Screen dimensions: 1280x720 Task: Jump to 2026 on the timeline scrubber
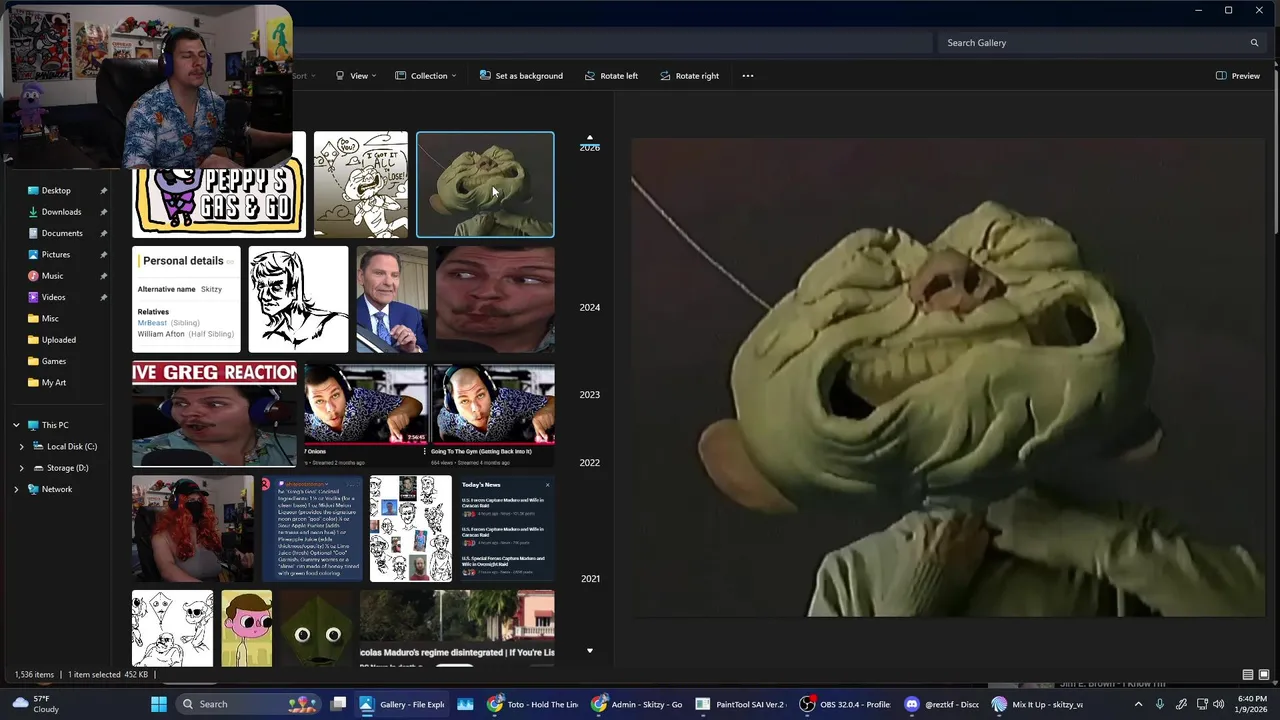point(590,148)
